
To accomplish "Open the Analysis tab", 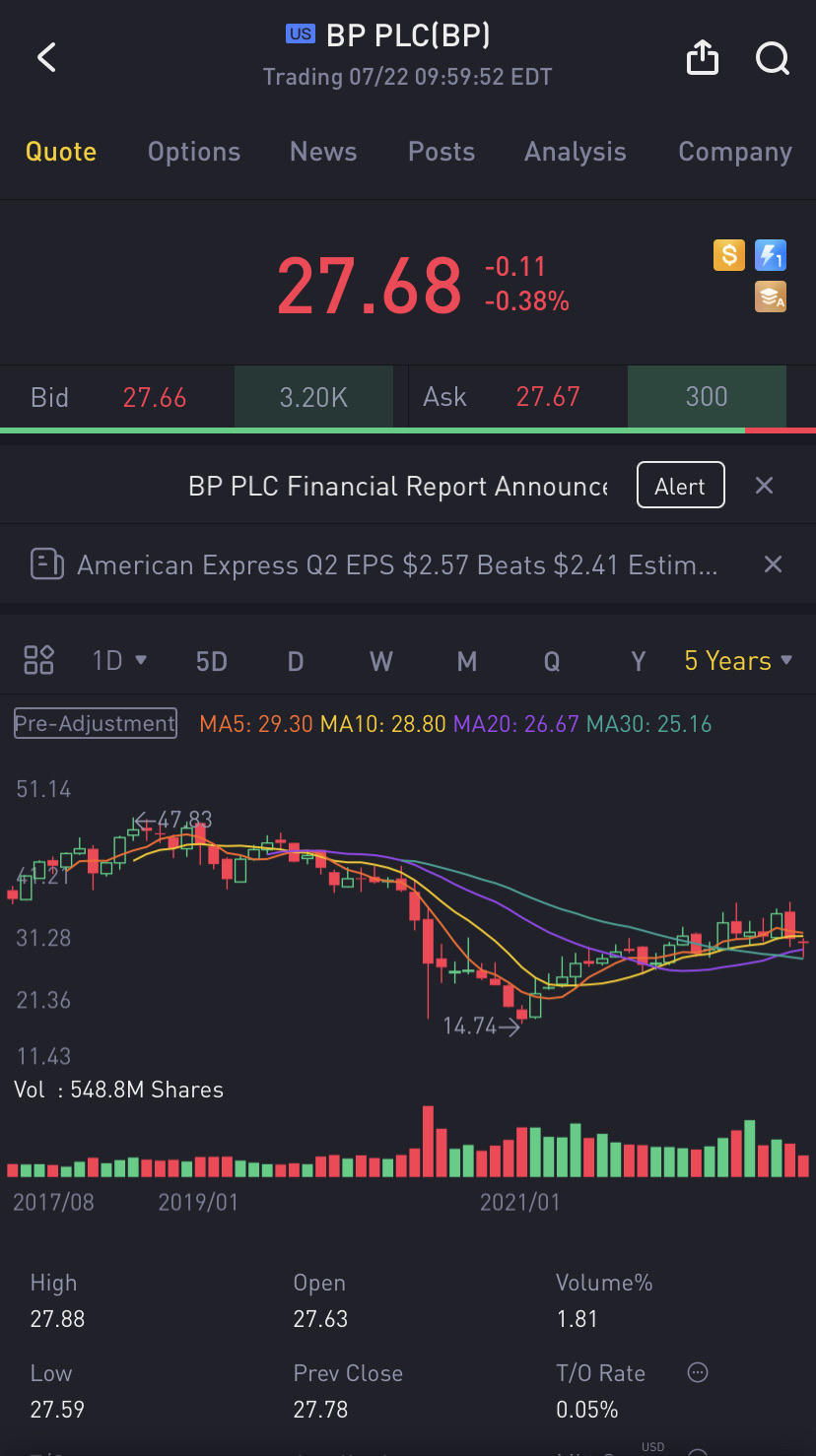I will pos(576,152).
